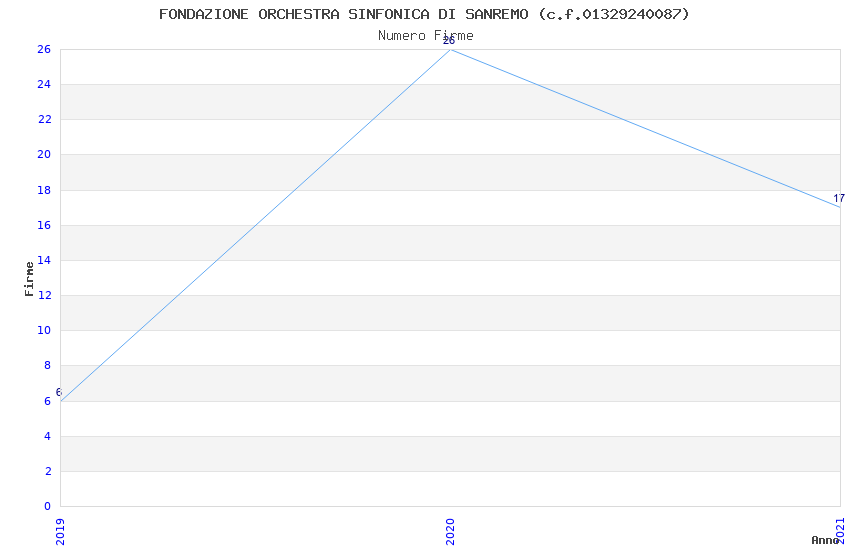This screenshot has width=850, height=550.
Task: Click the Anno axis title
Action: click(x=825, y=540)
